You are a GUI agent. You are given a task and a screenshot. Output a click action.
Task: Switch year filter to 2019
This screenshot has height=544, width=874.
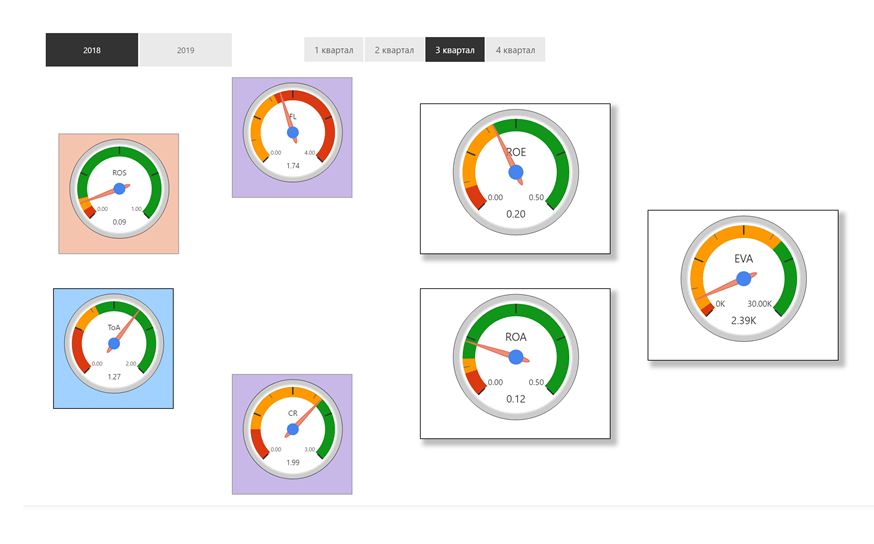(x=185, y=50)
